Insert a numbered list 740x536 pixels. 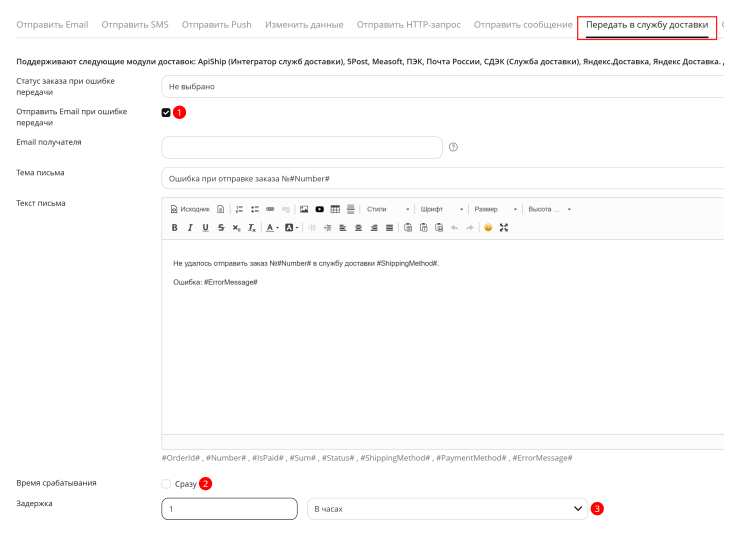point(239,209)
